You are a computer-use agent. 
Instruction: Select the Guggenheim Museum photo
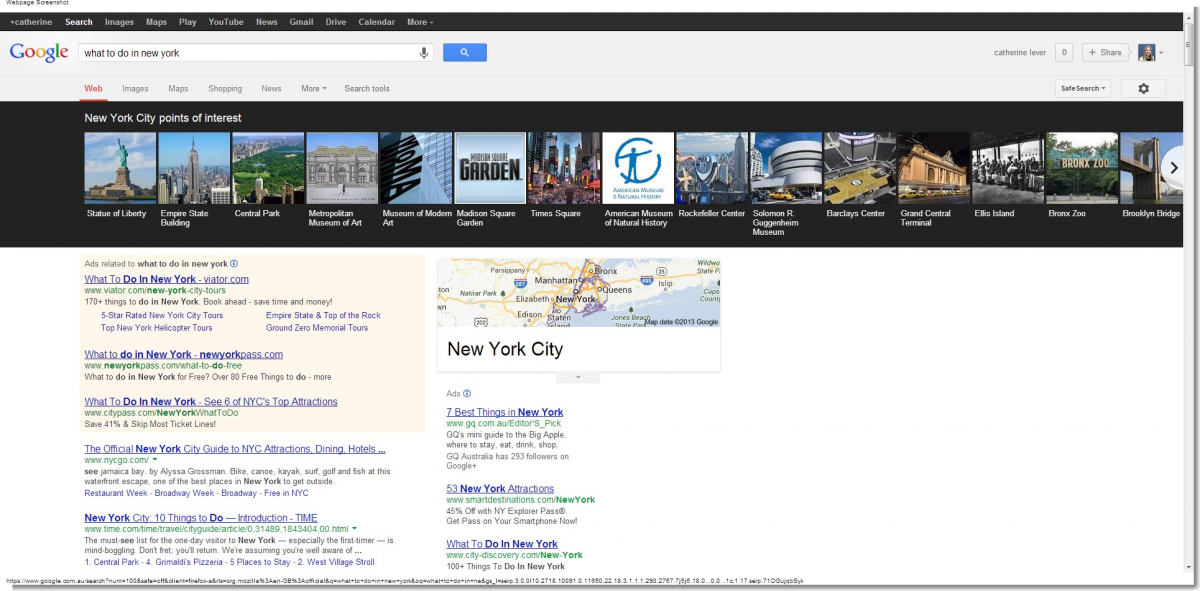click(786, 168)
